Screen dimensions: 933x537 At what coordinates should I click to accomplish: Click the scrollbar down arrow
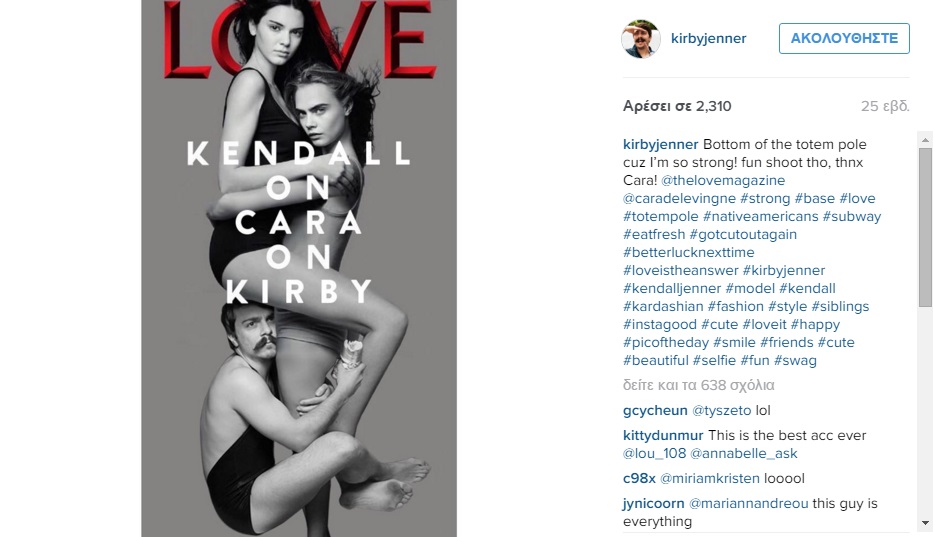[925, 523]
